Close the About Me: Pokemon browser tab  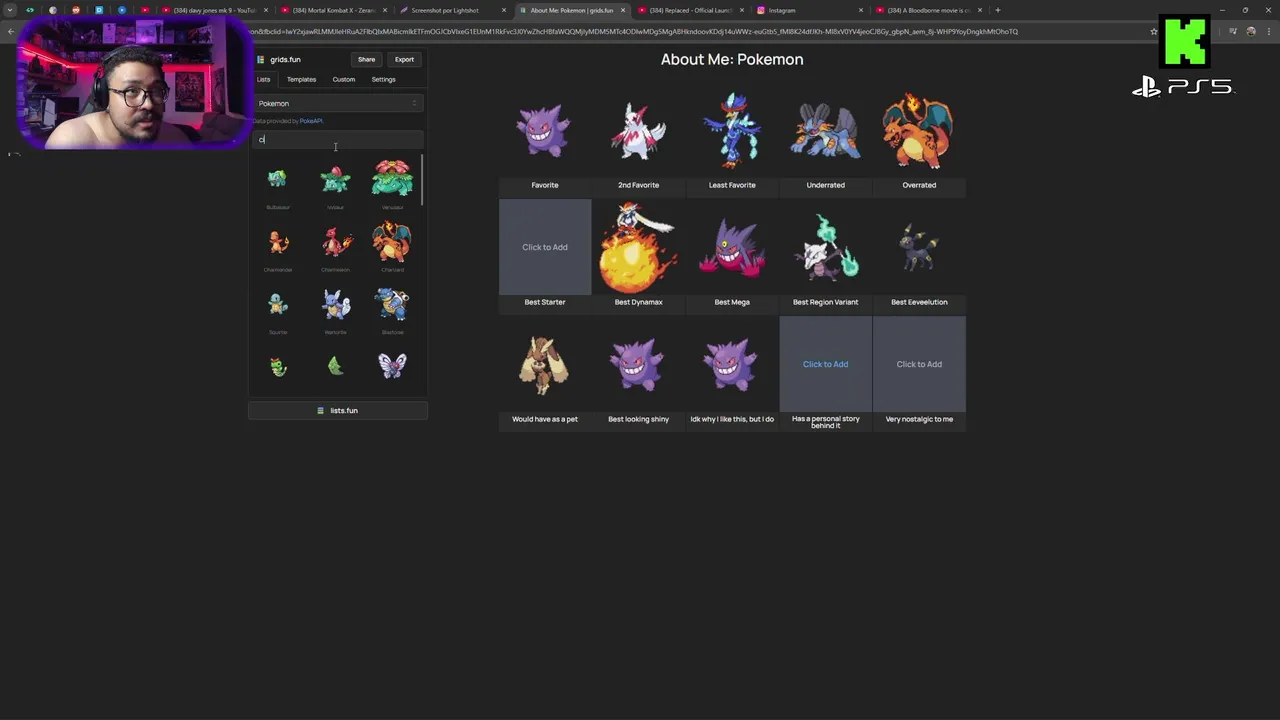pos(624,10)
